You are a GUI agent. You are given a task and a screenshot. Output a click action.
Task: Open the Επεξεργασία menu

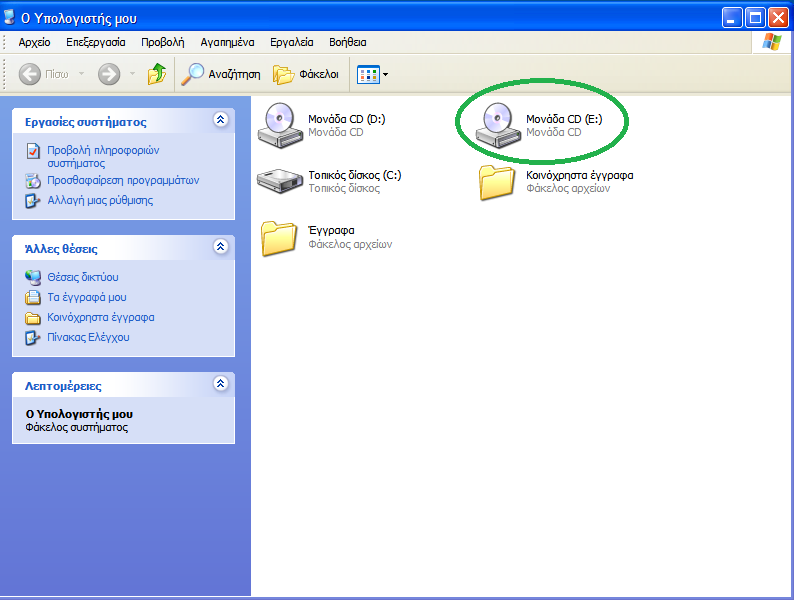click(x=96, y=43)
